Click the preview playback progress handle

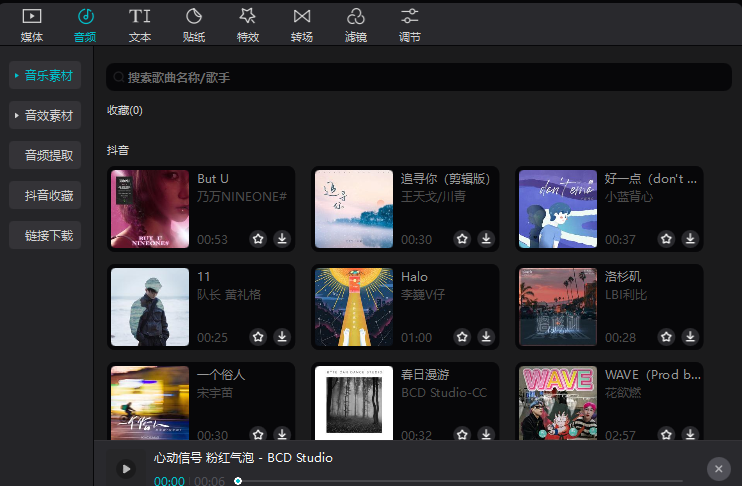(238, 481)
